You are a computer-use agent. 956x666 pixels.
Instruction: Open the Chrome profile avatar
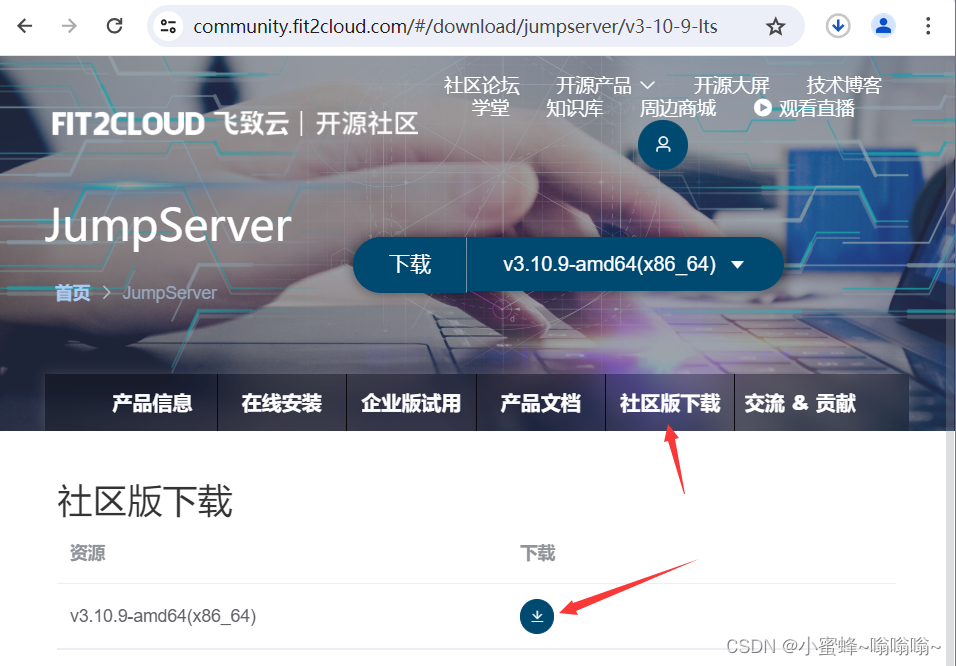[x=883, y=26]
